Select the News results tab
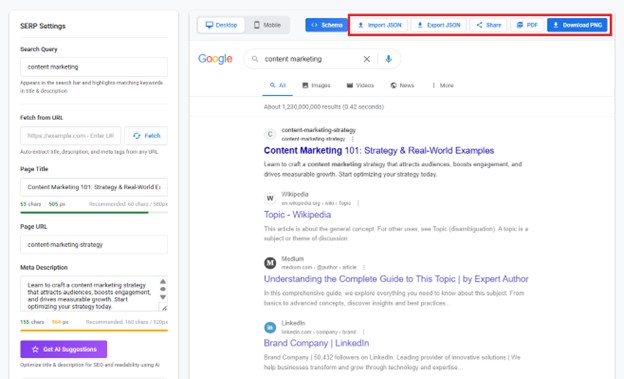The image size is (624, 379). pyautogui.click(x=402, y=85)
